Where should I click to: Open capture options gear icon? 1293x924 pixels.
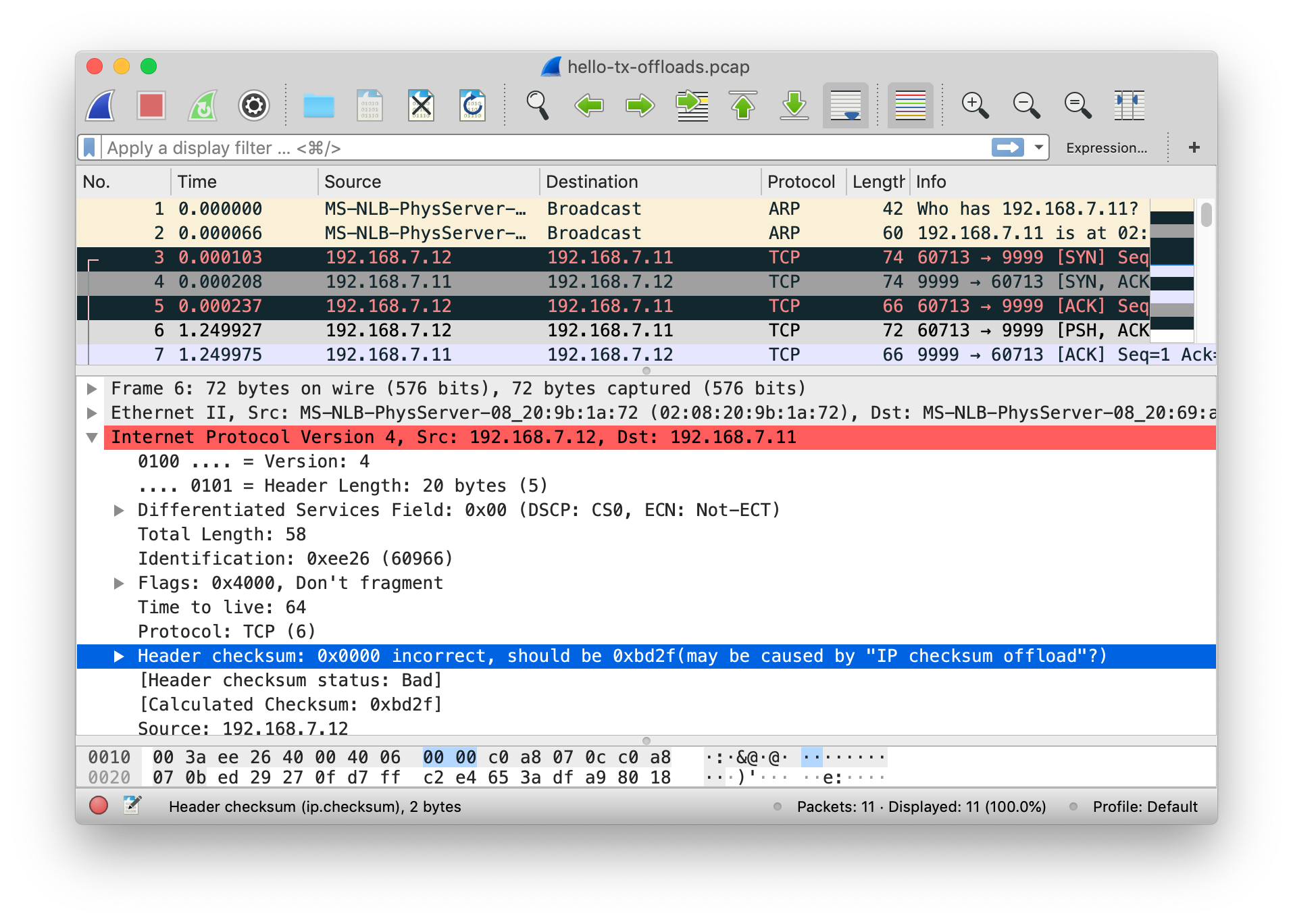coord(253,105)
